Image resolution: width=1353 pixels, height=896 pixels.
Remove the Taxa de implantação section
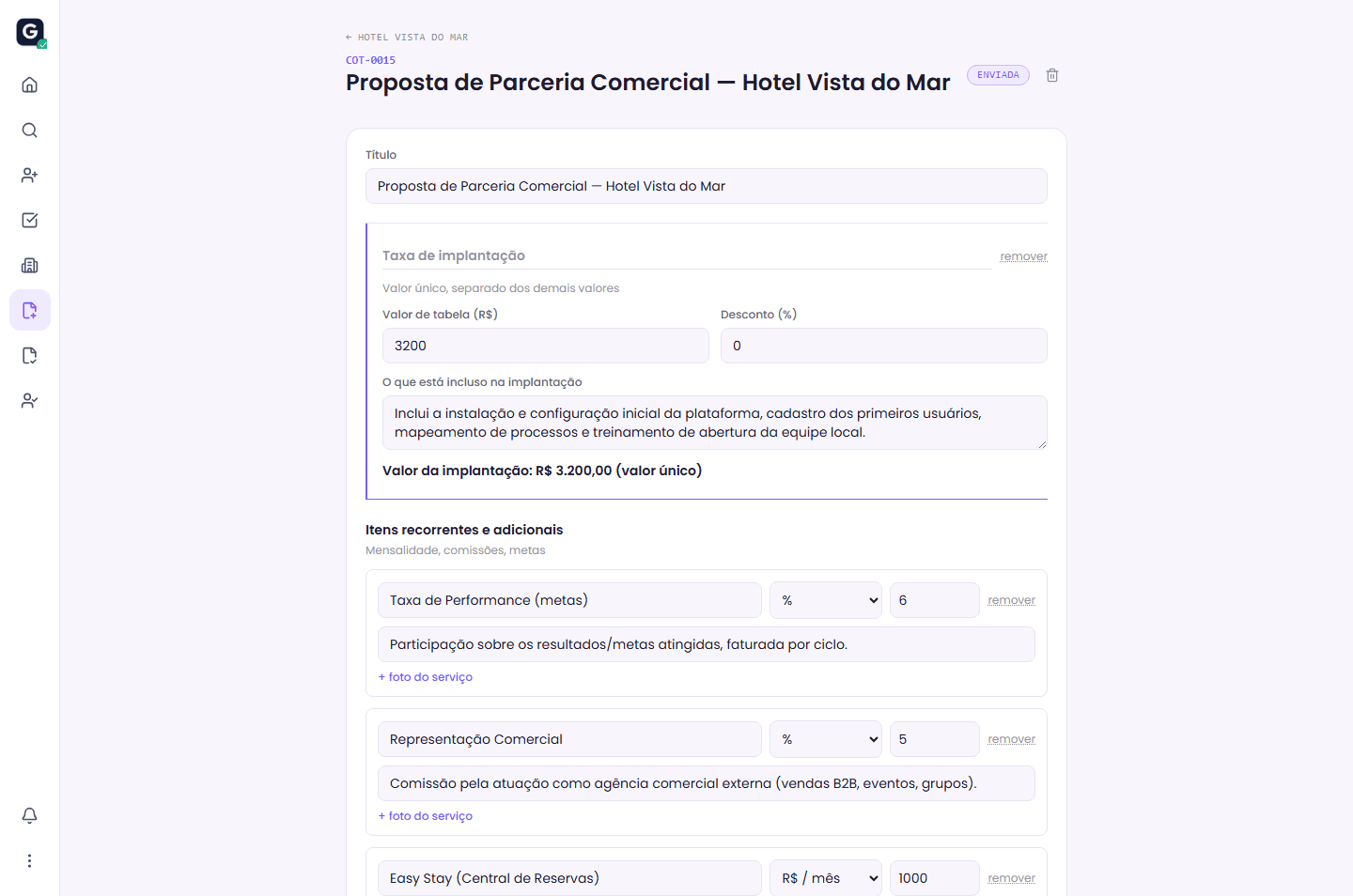pos(1023,256)
